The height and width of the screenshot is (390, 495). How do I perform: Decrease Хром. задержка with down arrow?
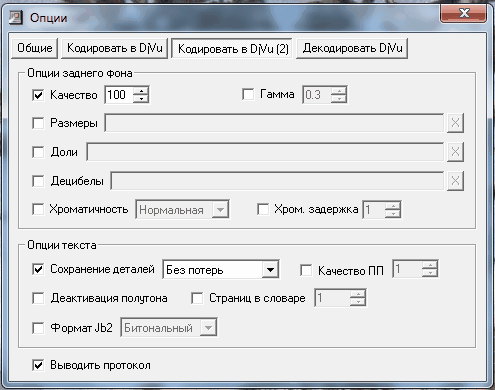393,214
